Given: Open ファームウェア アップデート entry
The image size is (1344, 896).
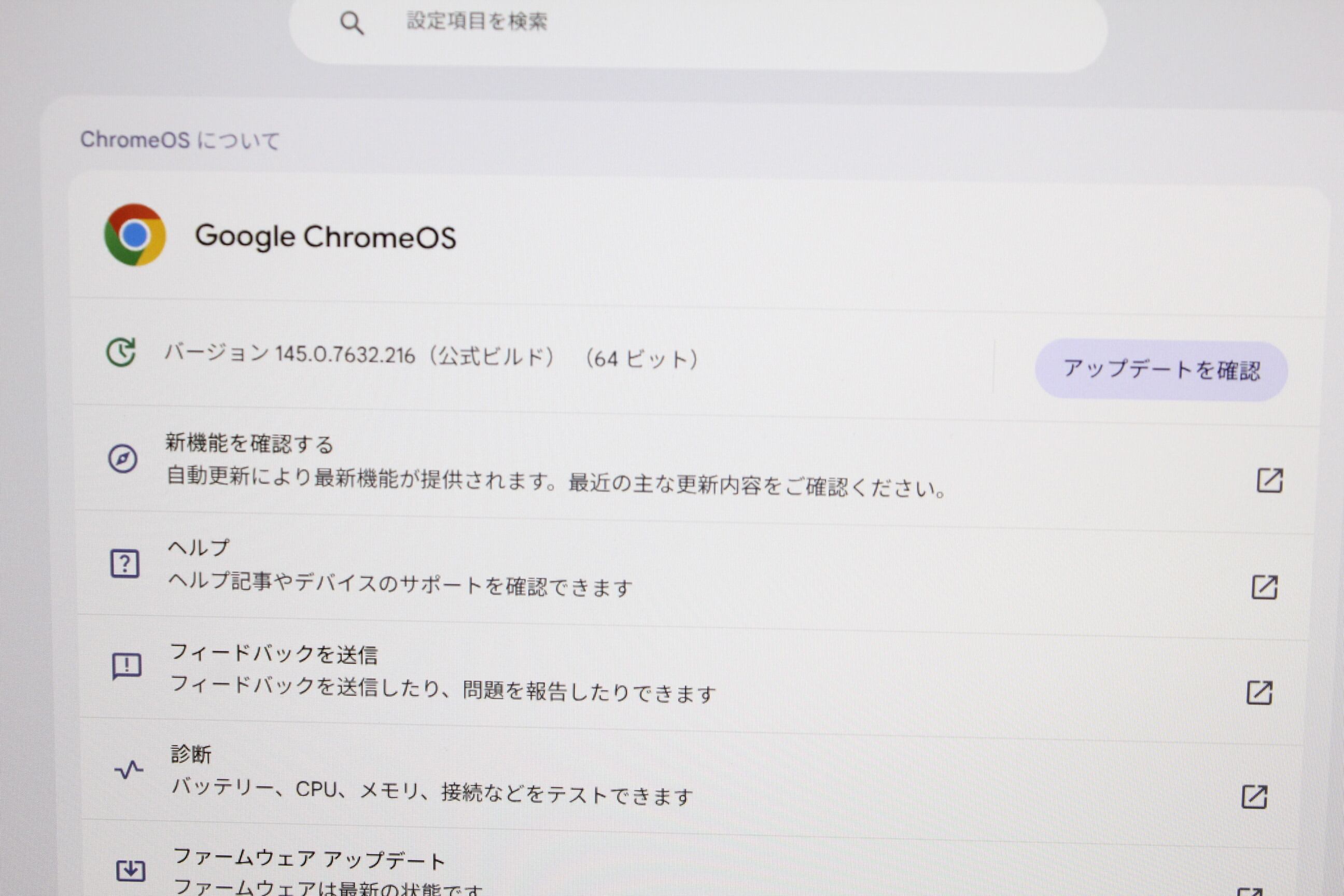Looking at the screenshot, I should [x=309, y=859].
